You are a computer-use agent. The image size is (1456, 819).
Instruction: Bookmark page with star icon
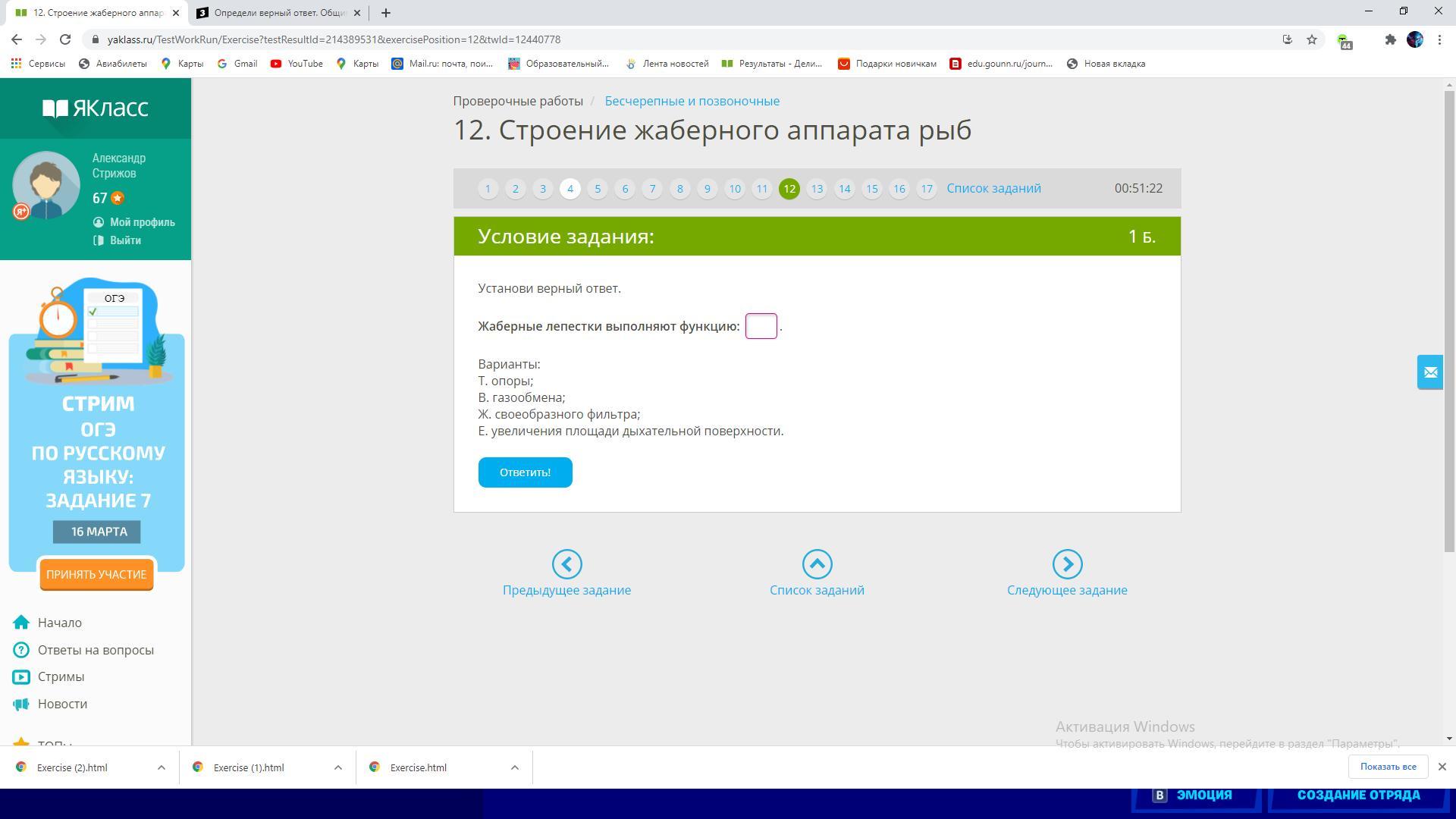[x=1312, y=39]
